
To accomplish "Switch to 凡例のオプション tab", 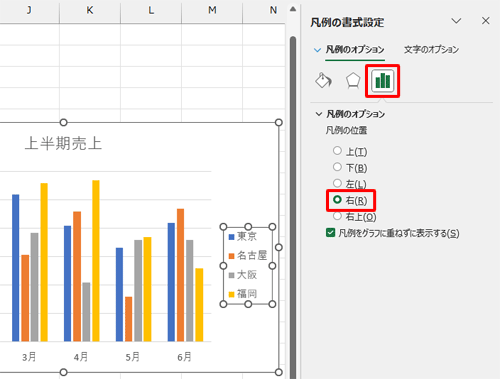I will coord(355,49).
